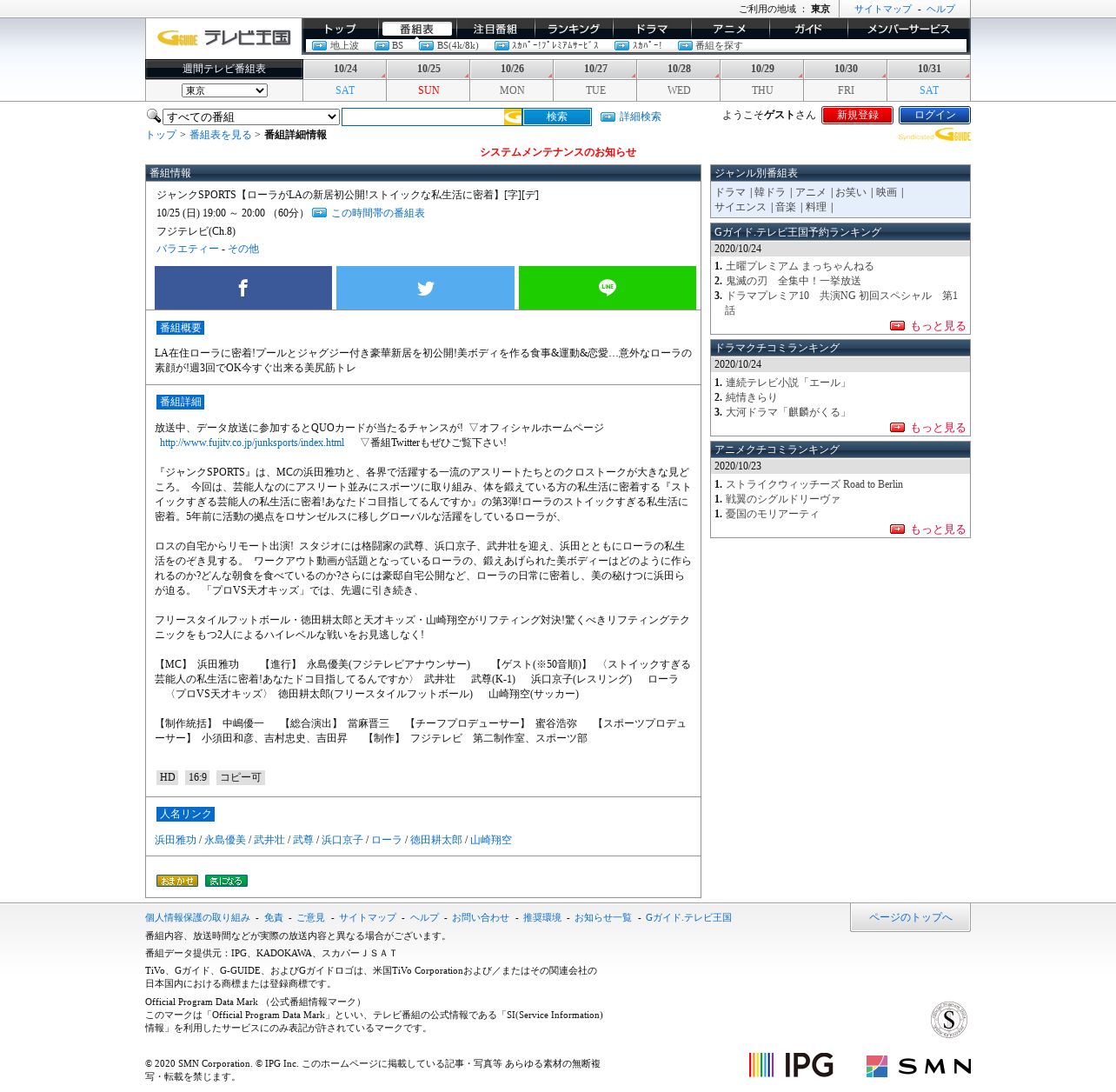Open the ランキング menu item
This screenshot has width=1116, height=1092.
(x=574, y=29)
